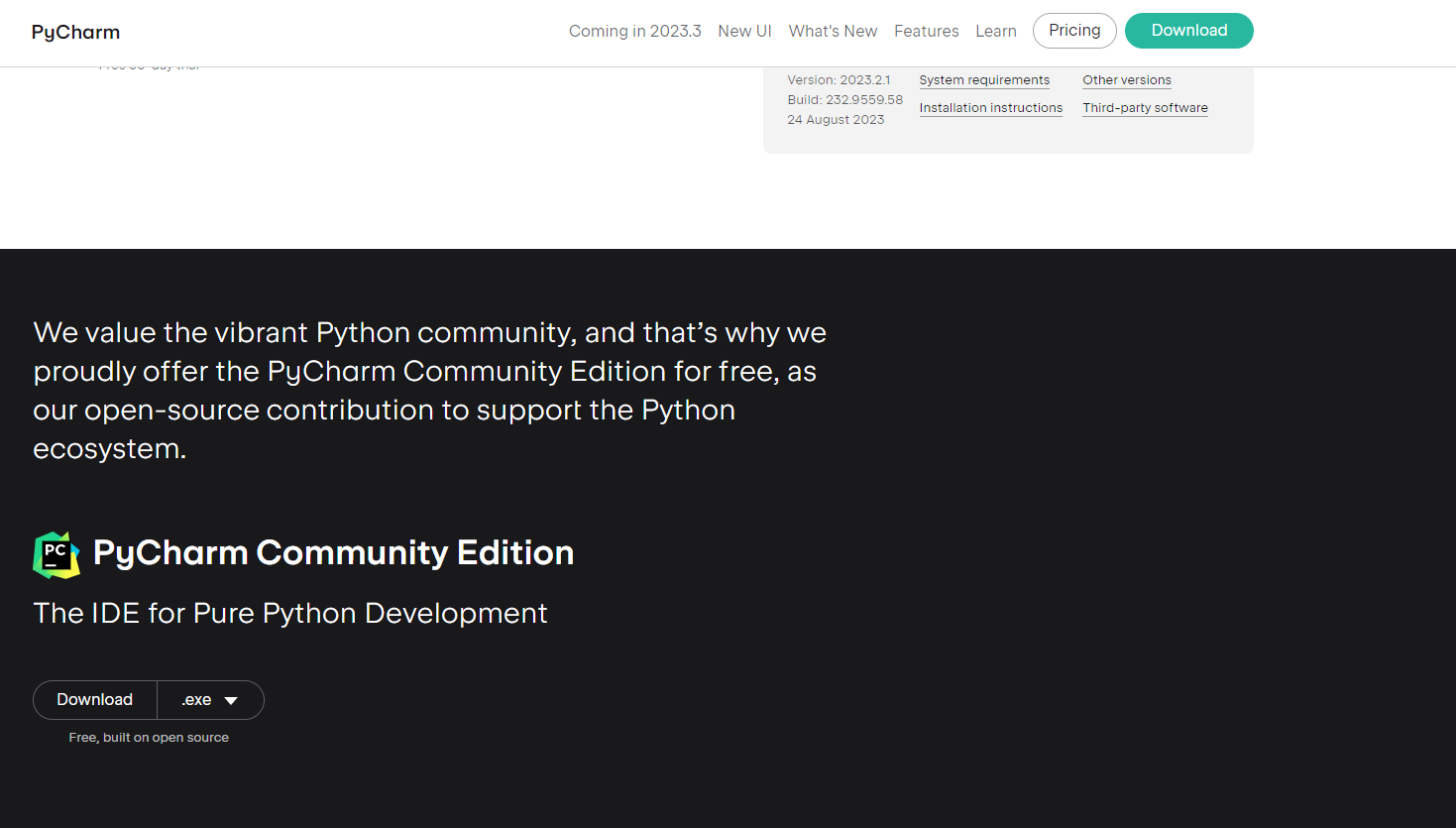This screenshot has height=828, width=1456.
Task: Click 'The IDE for Pure Python Development' tagline
Action: click(290, 614)
